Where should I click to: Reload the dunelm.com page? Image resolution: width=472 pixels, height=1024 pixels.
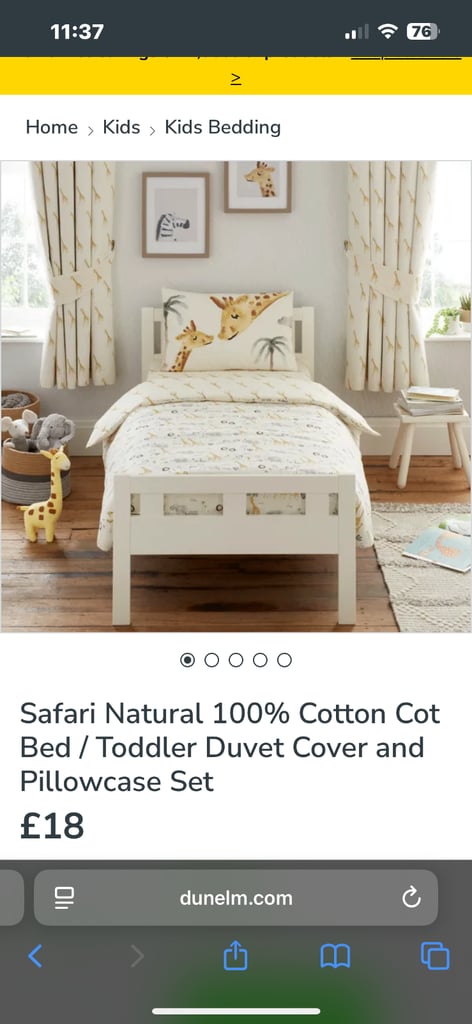tap(411, 898)
